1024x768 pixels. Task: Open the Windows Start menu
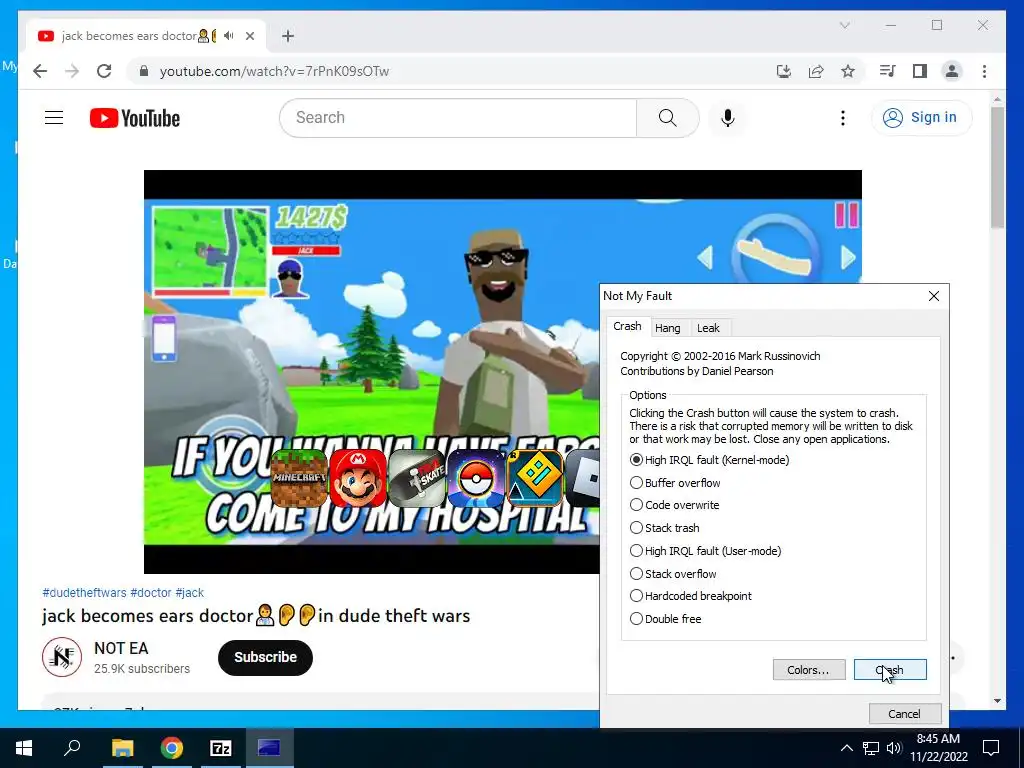click(x=24, y=748)
